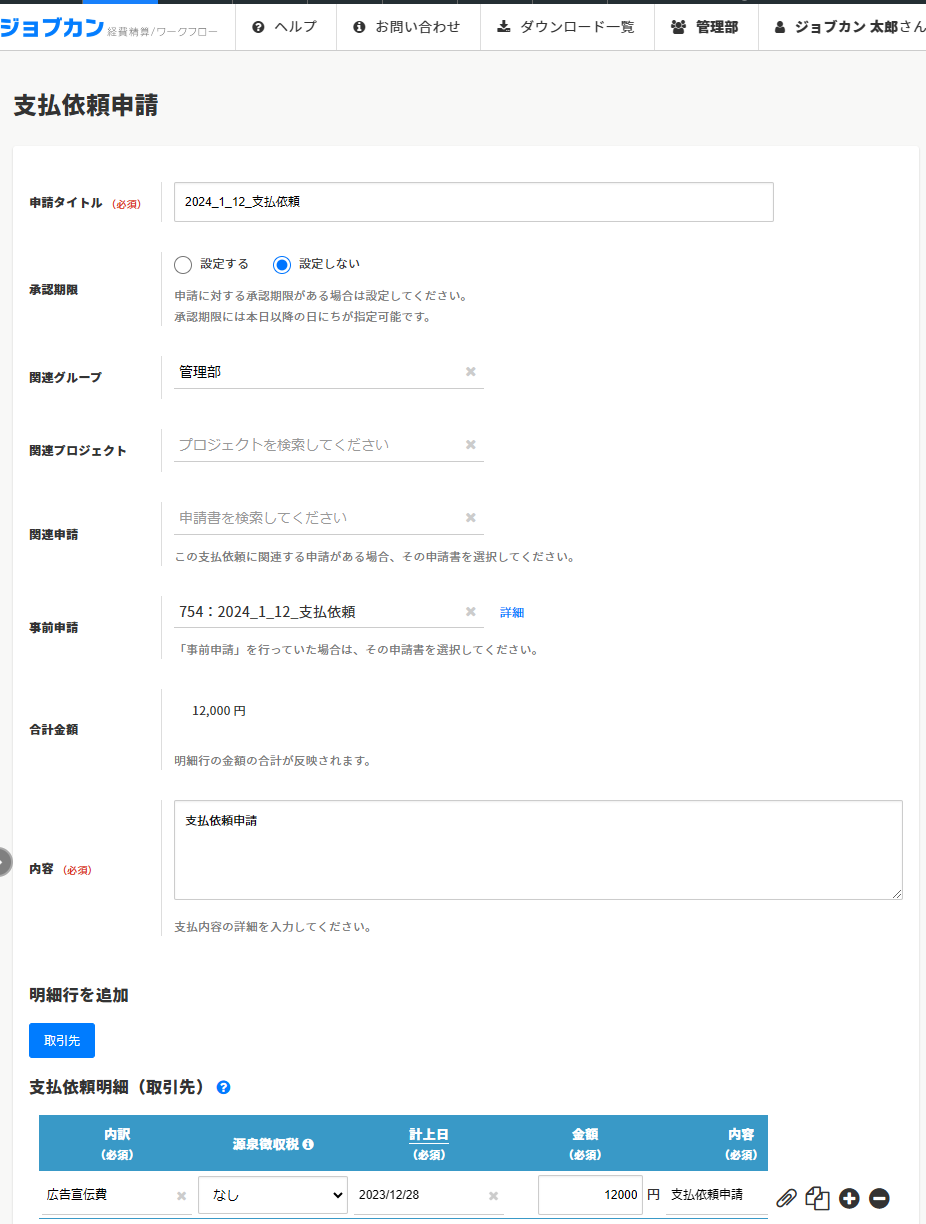Click the 取引先 button
The image size is (926, 1224).
[x=62, y=1040]
